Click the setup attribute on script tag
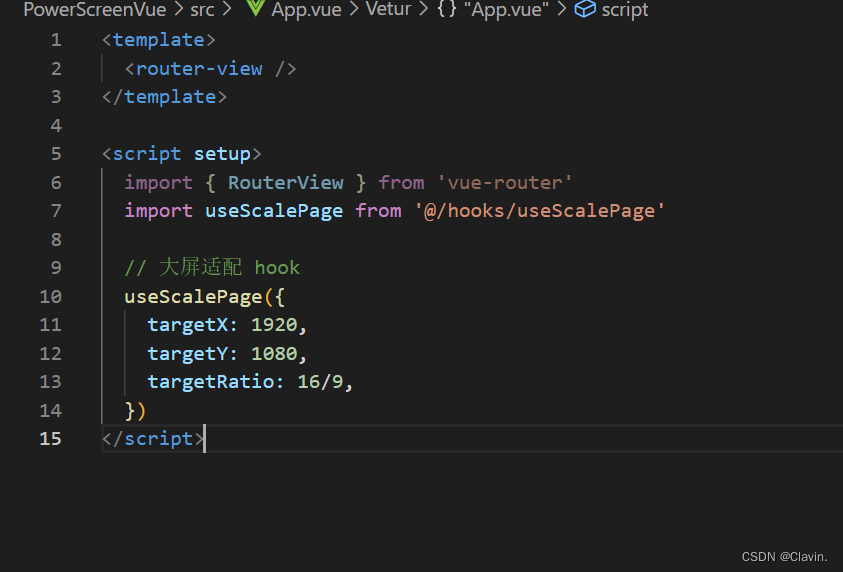The height and width of the screenshot is (572, 843). point(222,155)
